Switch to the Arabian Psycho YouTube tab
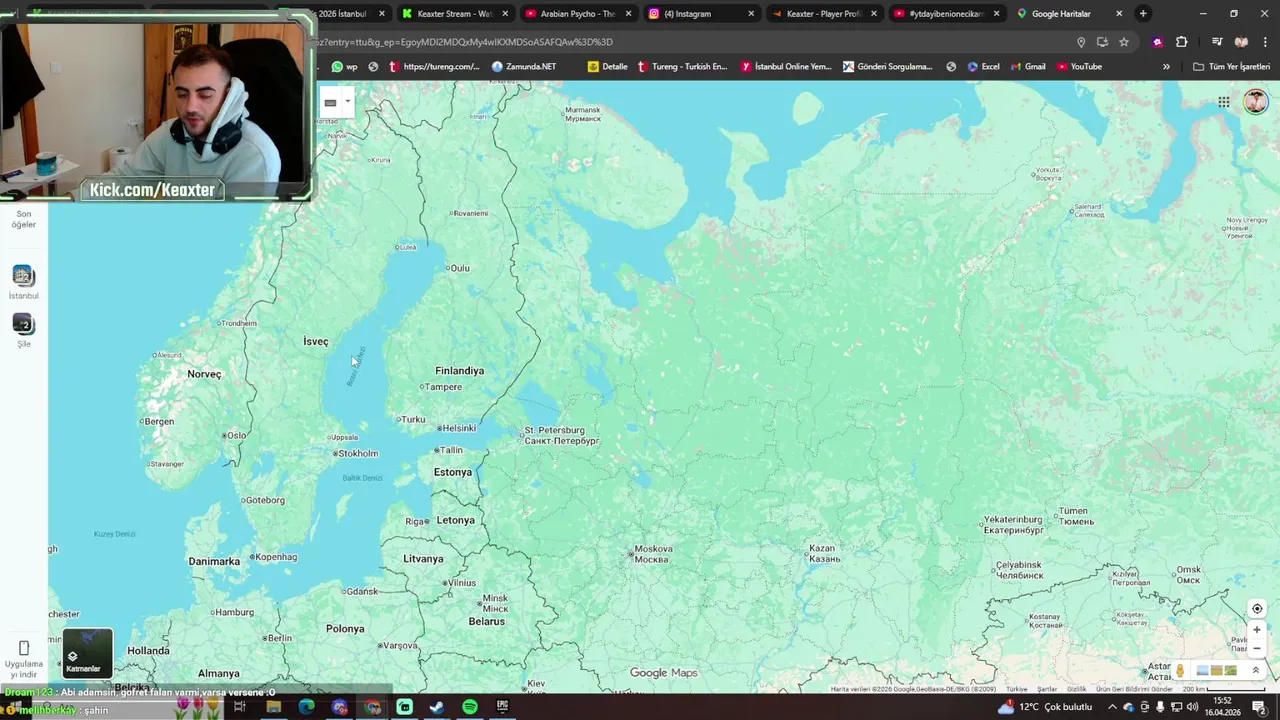The image size is (1280, 720). [577, 14]
